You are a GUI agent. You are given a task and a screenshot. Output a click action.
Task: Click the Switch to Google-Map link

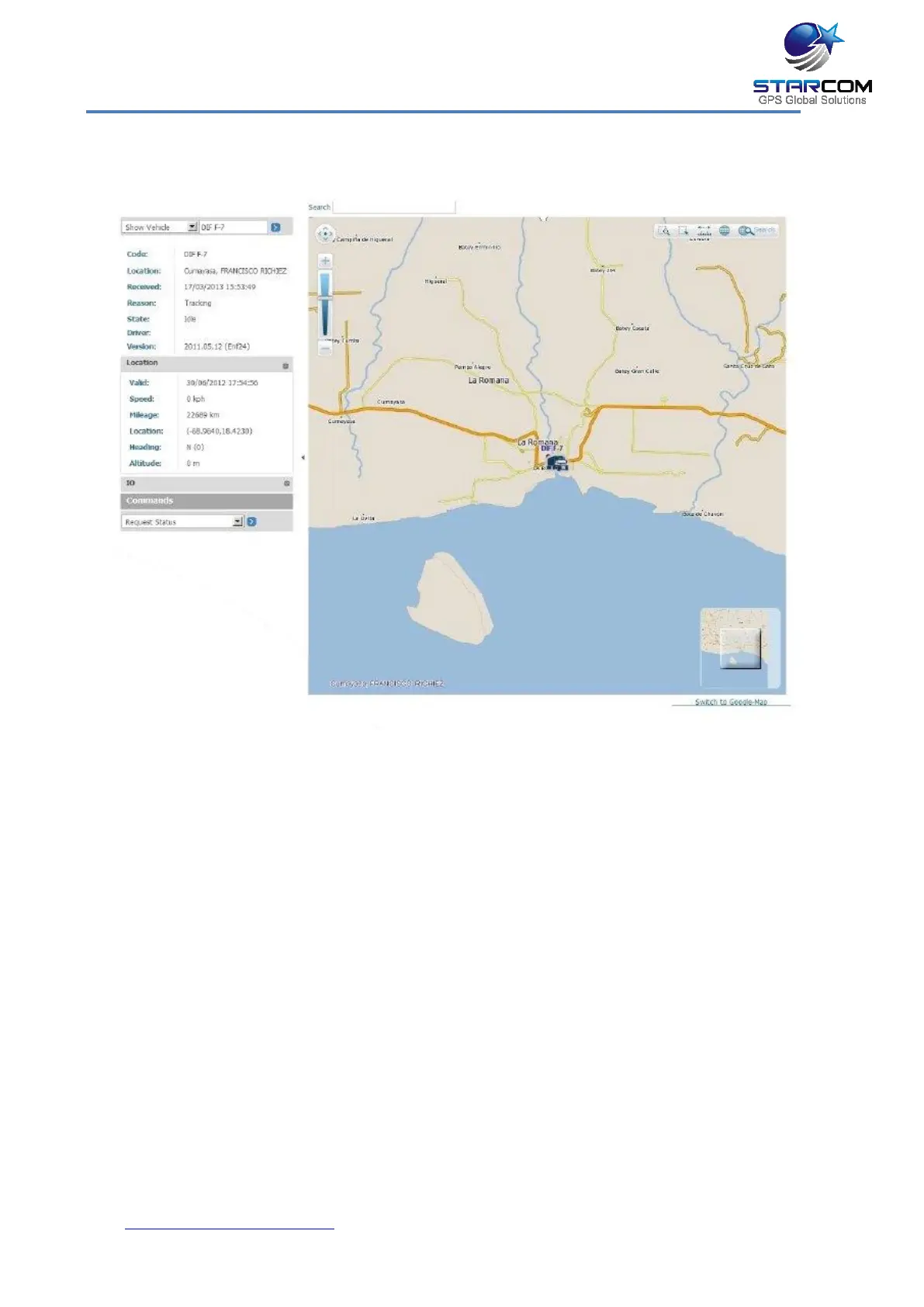(x=731, y=702)
